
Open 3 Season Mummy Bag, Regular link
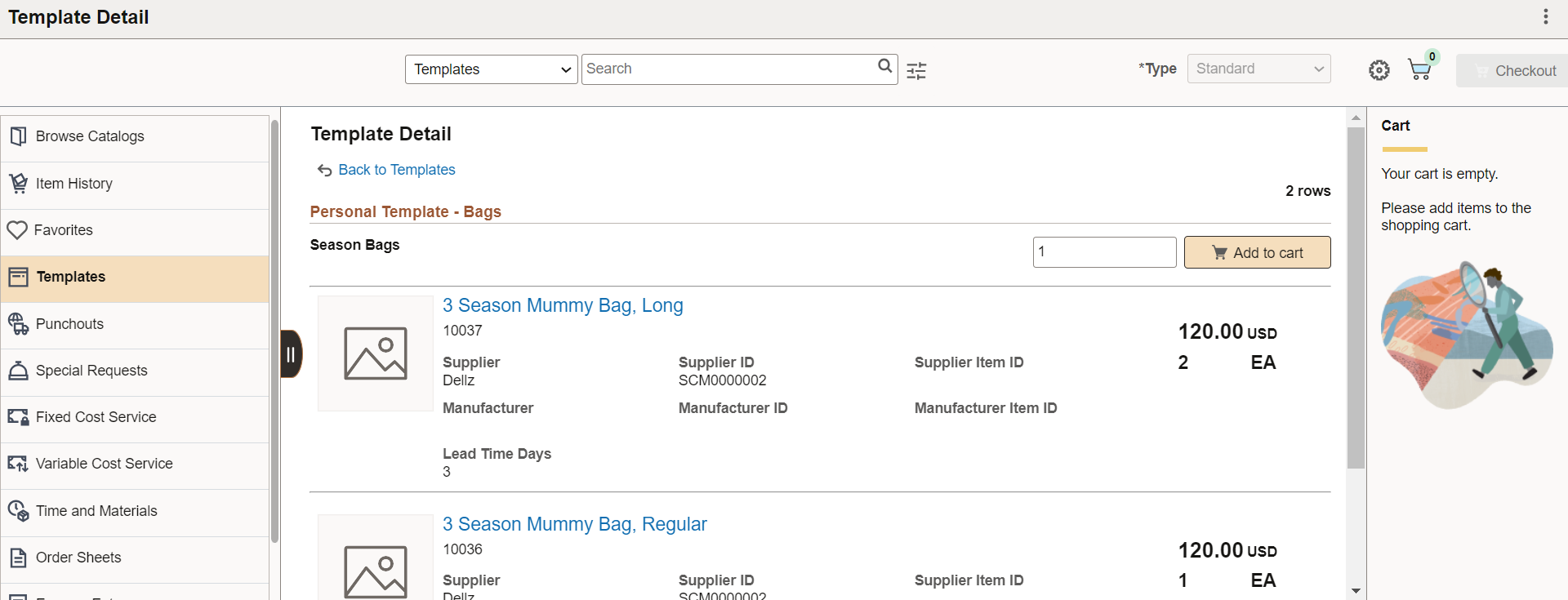(x=575, y=524)
